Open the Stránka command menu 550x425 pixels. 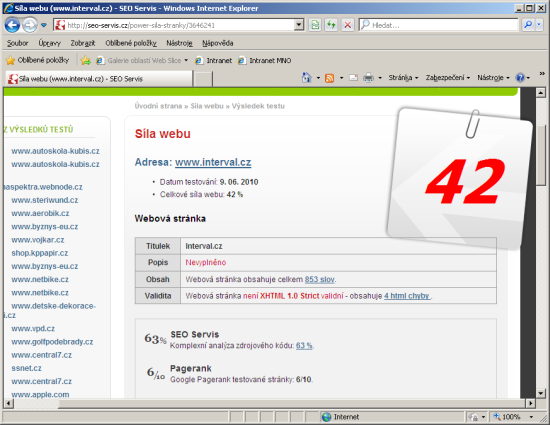(x=403, y=77)
